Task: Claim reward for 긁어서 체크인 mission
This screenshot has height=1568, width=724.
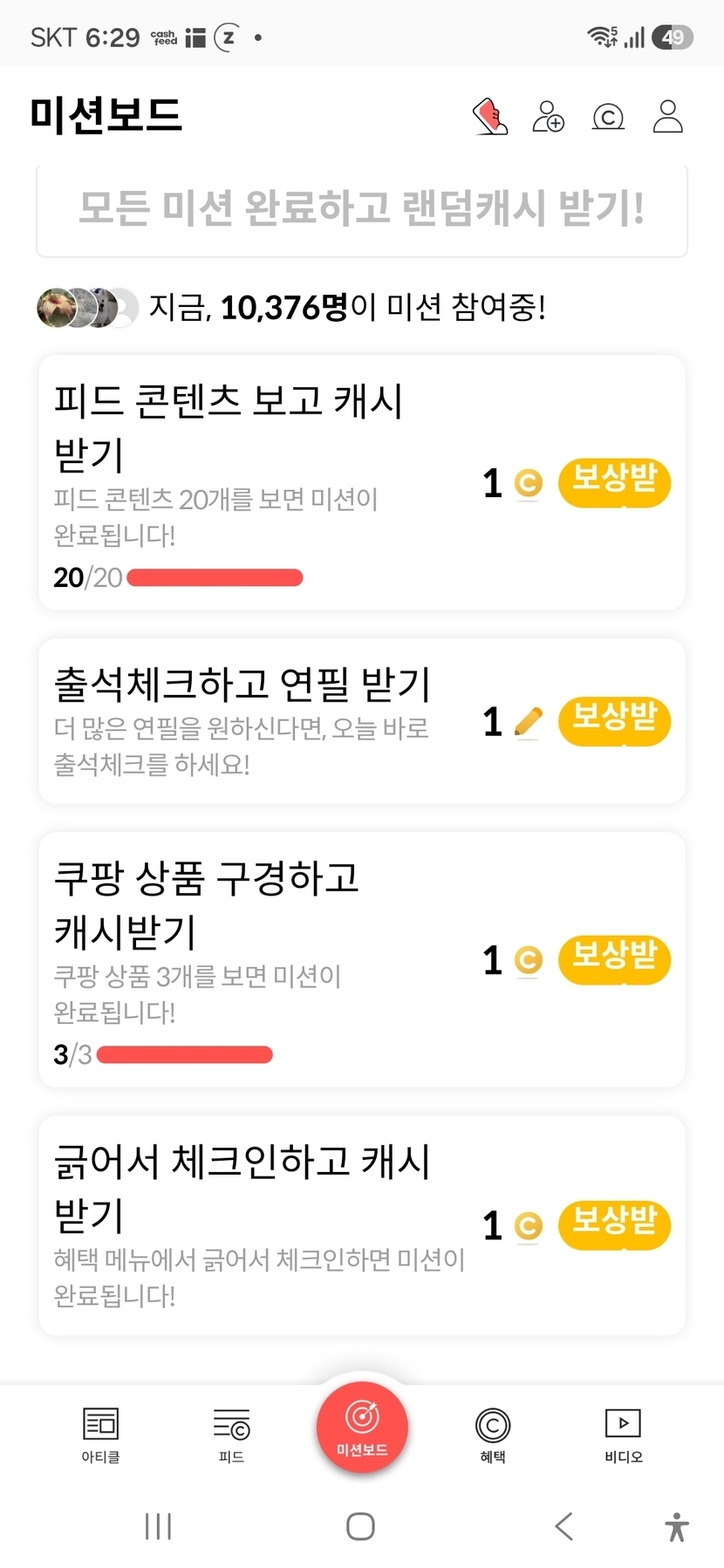Action: click(614, 1225)
